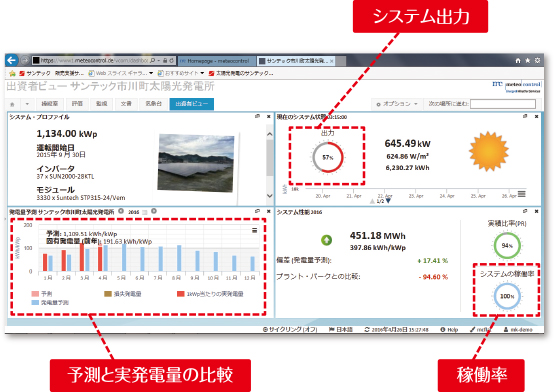The width and height of the screenshot is (556, 392).
Task: Close the システム・プロファイル panel
Action: pos(268,116)
